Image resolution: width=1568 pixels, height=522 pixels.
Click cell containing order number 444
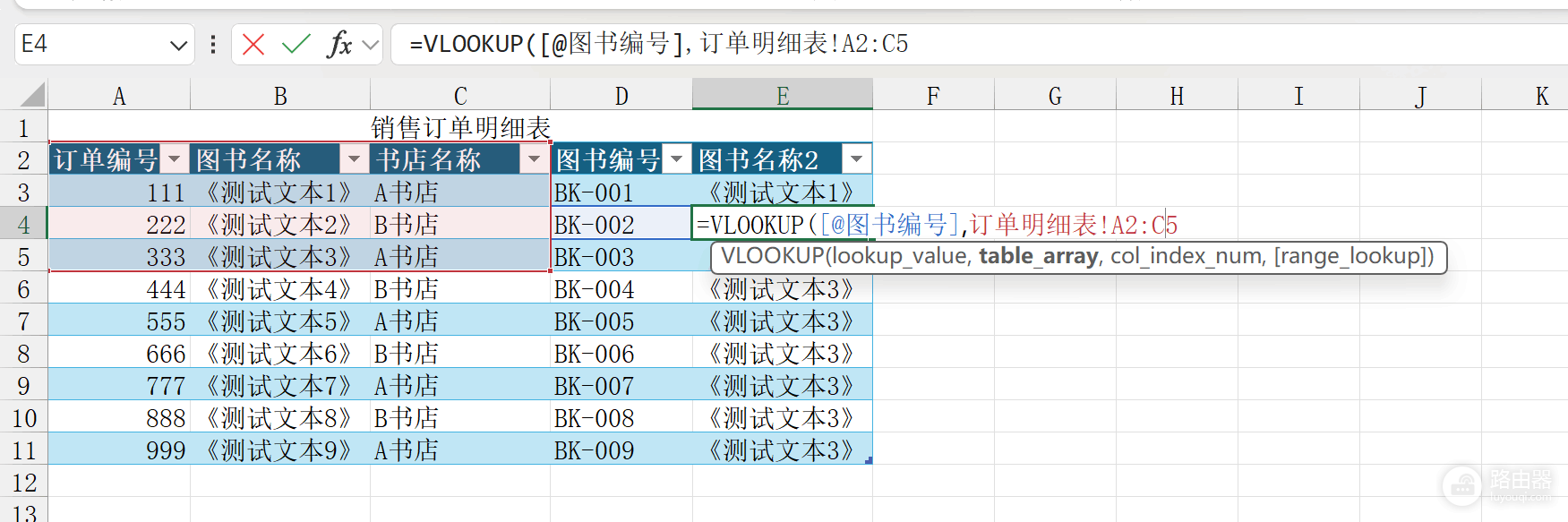[119, 288]
